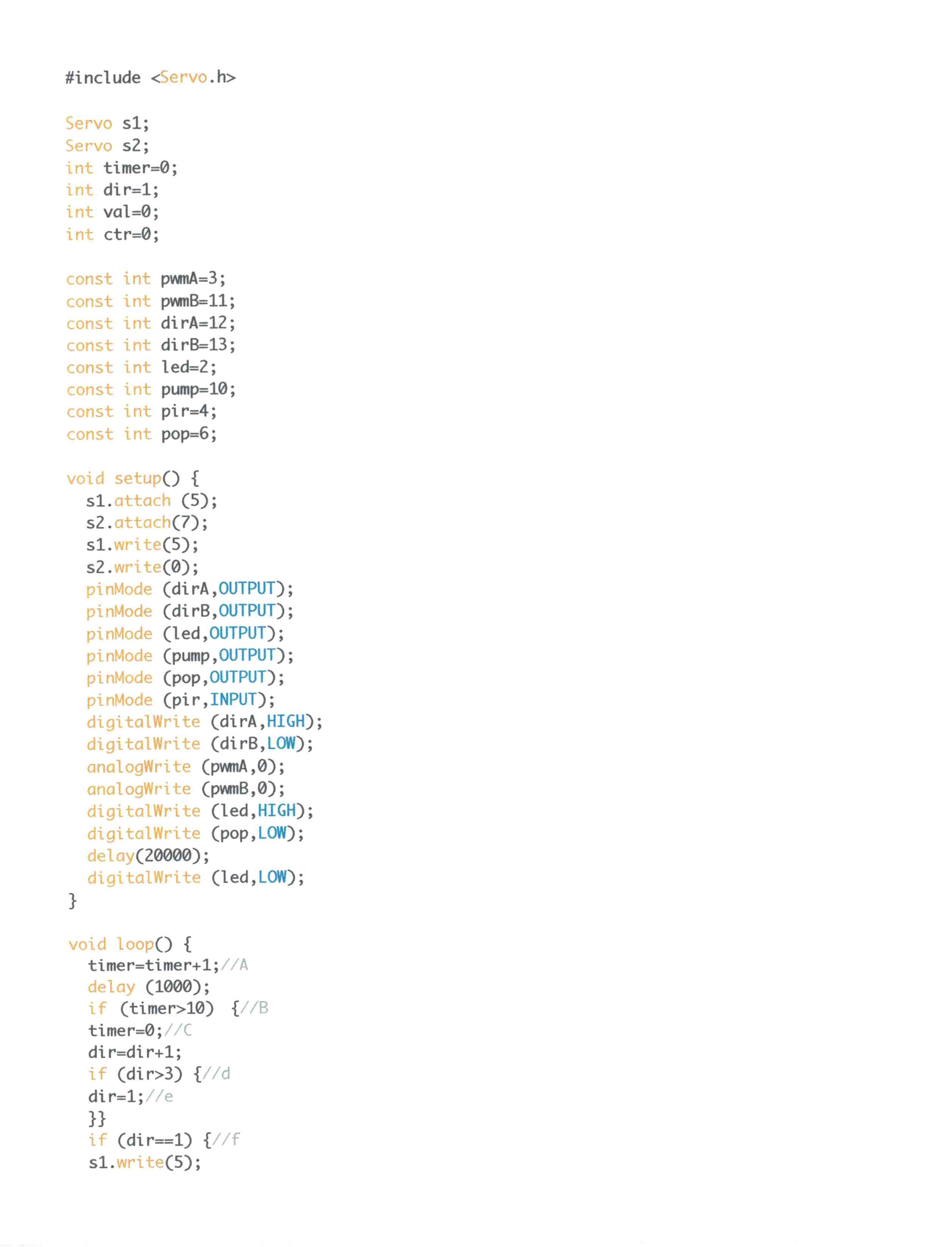Click the 'int dir=1;' line
The image size is (952, 1247).
pos(112,190)
